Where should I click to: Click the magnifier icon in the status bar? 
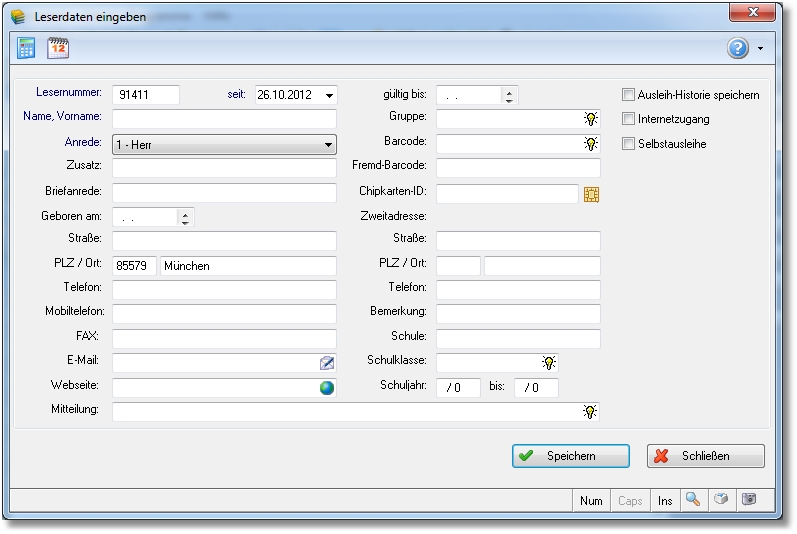pos(692,500)
